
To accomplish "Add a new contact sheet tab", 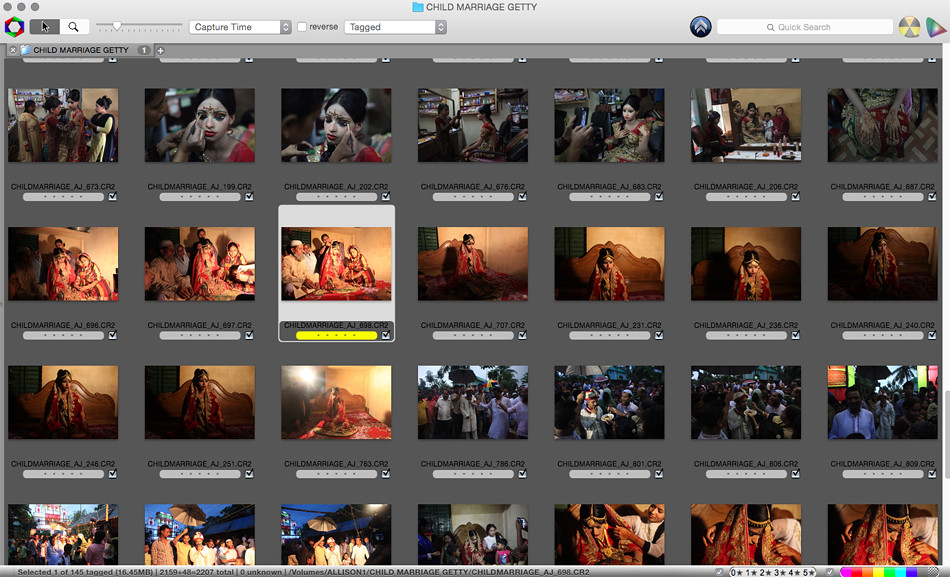I will (x=161, y=50).
